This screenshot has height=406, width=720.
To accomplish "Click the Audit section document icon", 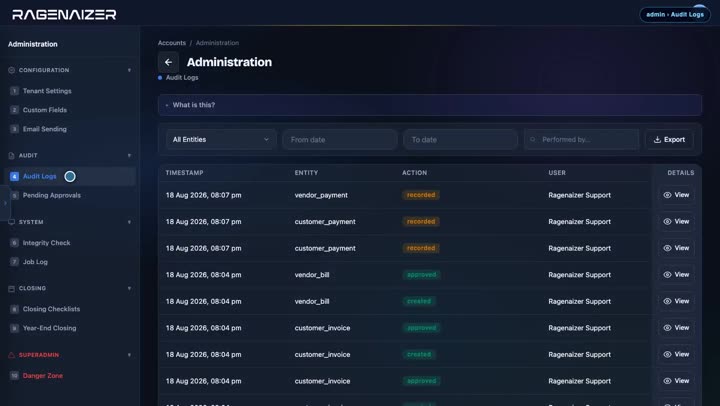I will 11,156.
